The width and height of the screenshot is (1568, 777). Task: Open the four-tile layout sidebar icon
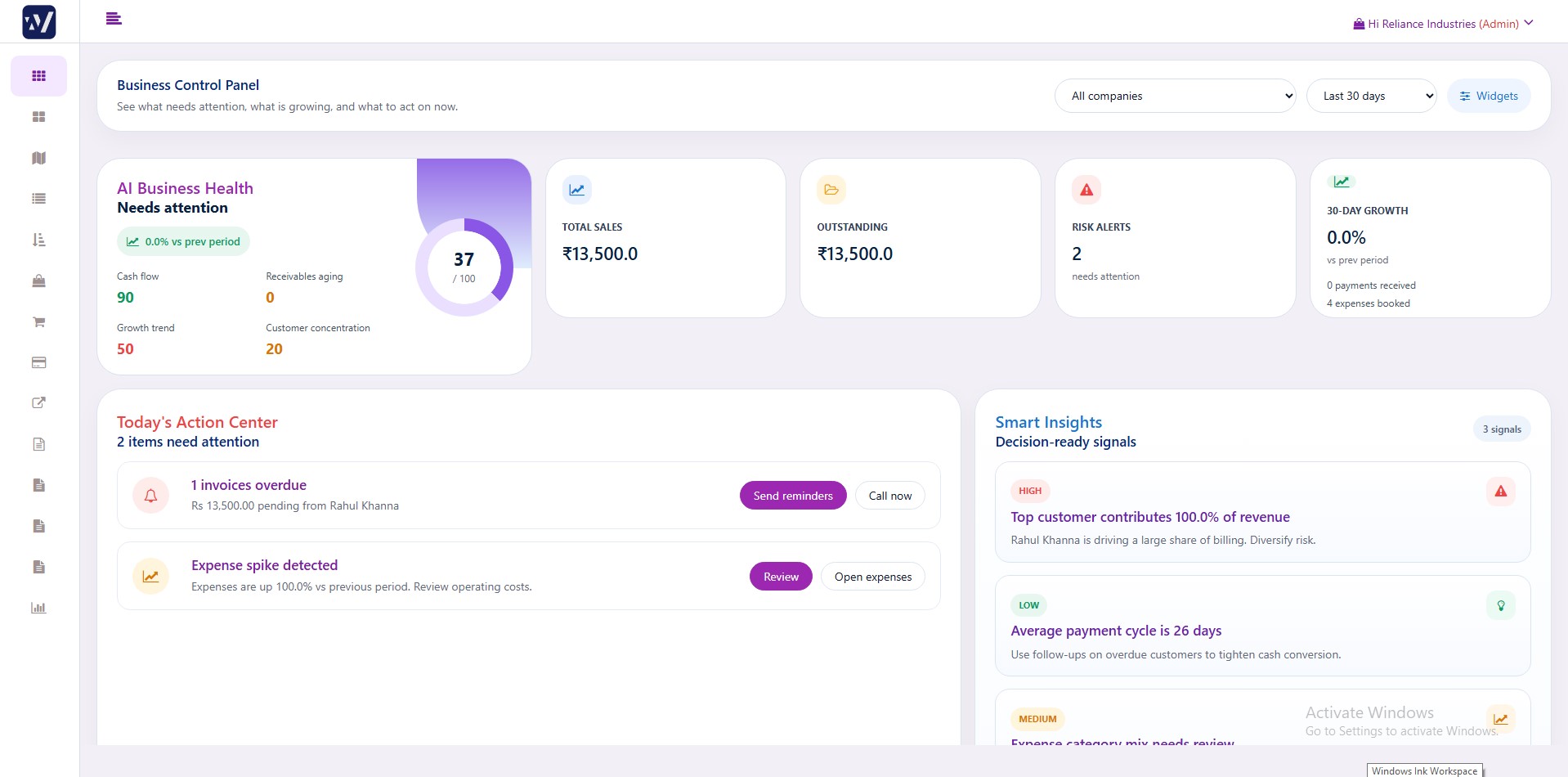[x=38, y=117]
